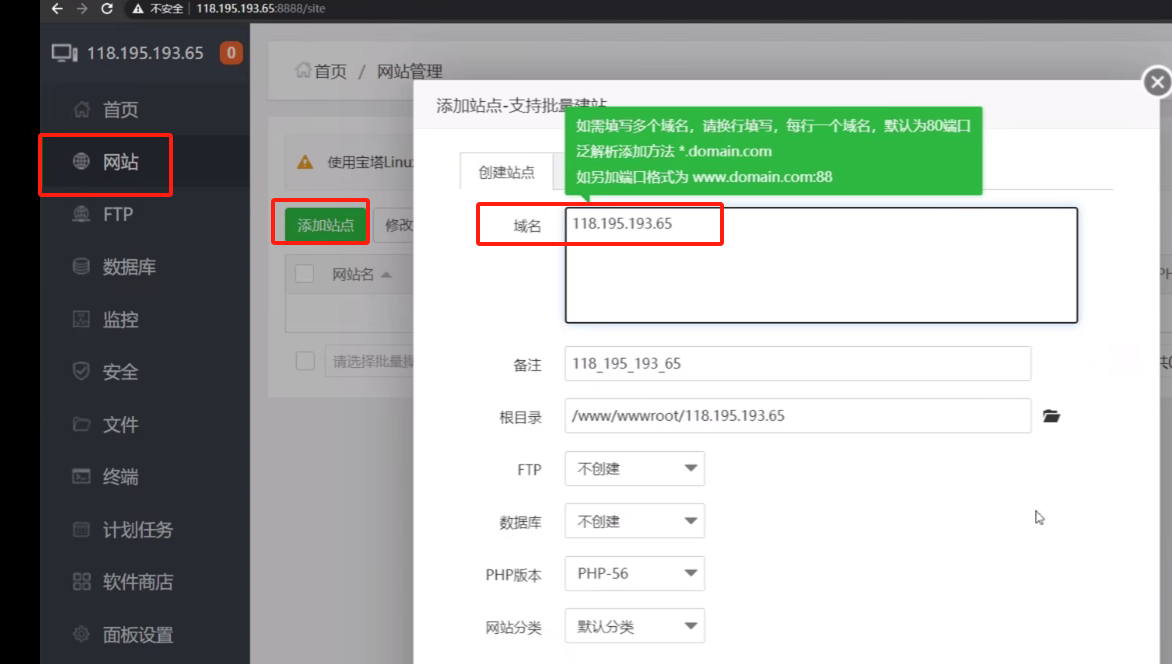1172x664 pixels.
Task: Open the 请选择批量操作 batch dropdown
Action: (x=369, y=361)
